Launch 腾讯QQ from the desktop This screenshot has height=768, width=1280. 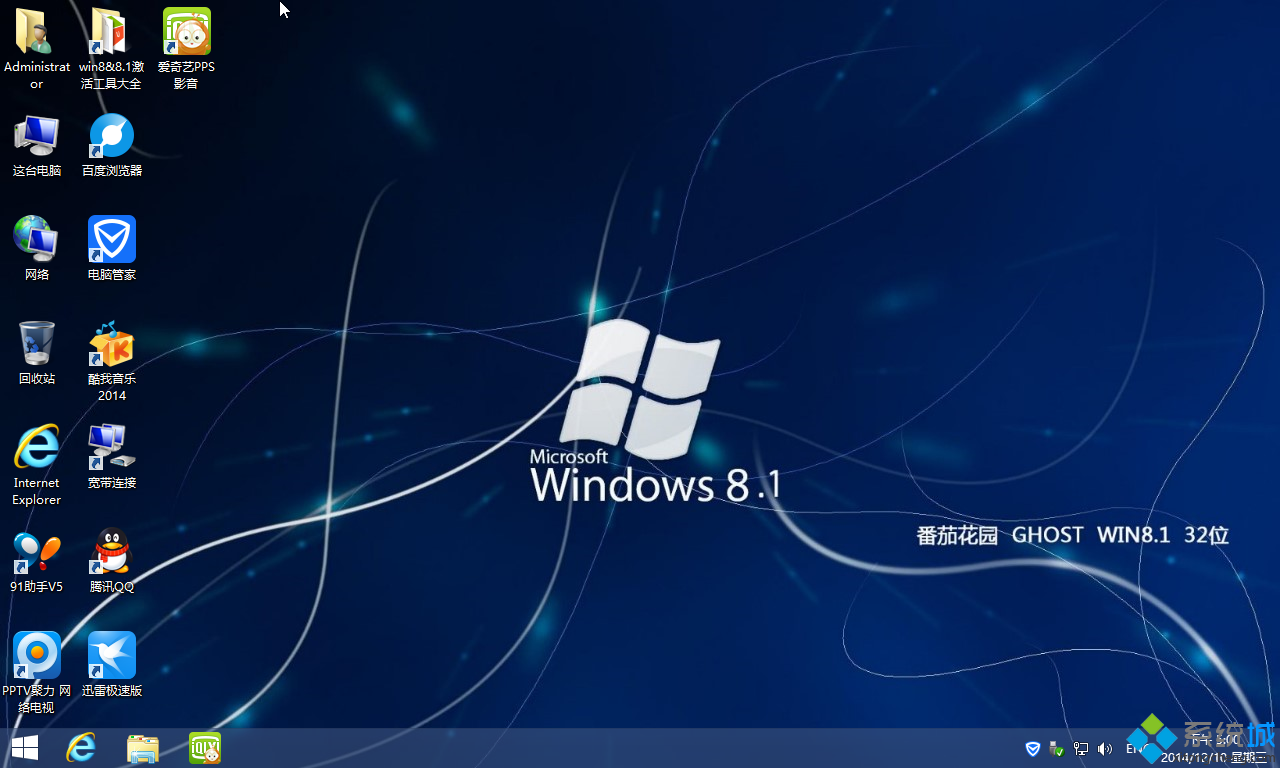(111, 552)
